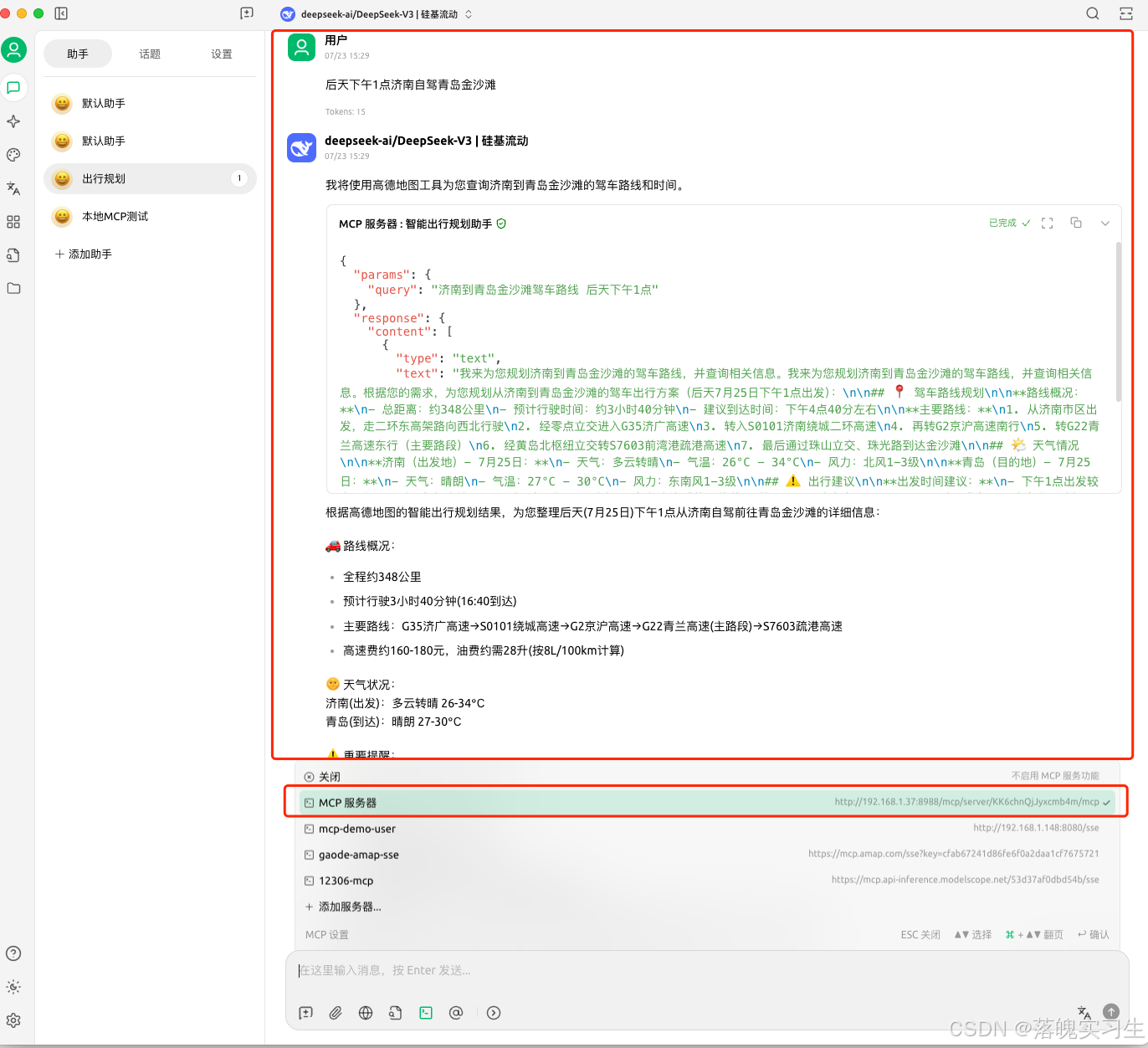Click the circled arrow icon in input toolbar
The image size is (1148, 1048).
(x=494, y=1013)
